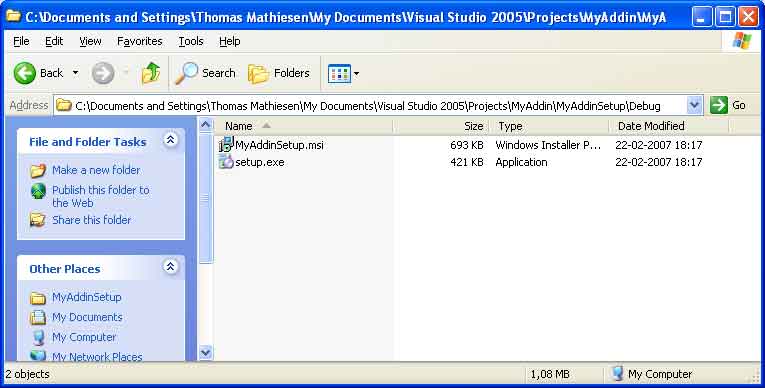The width and height of the screenshot is (765, 388).
Task: Select the setup.exe file
Action: [x=260, y=162]
